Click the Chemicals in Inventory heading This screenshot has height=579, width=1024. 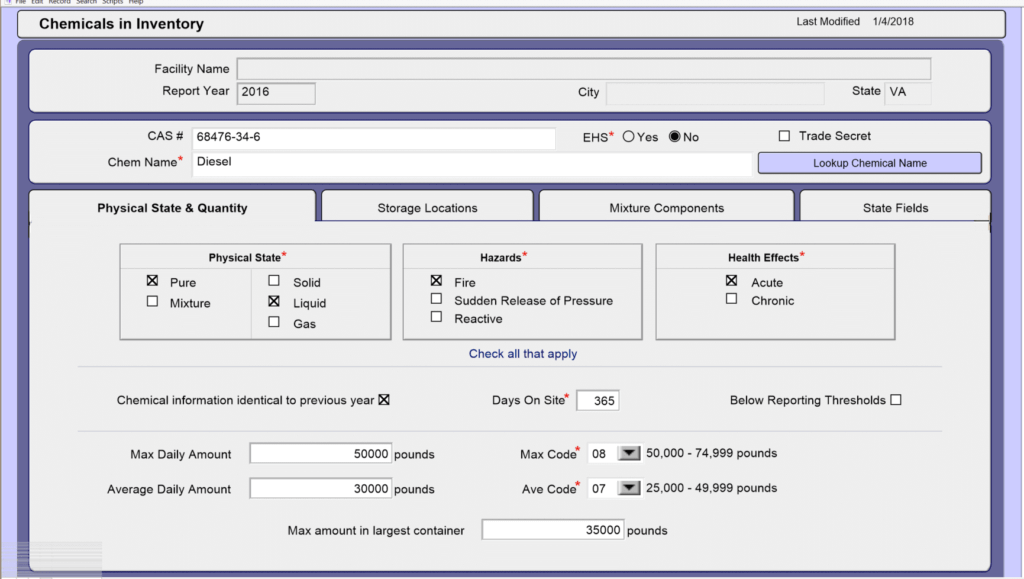(121, 24)
